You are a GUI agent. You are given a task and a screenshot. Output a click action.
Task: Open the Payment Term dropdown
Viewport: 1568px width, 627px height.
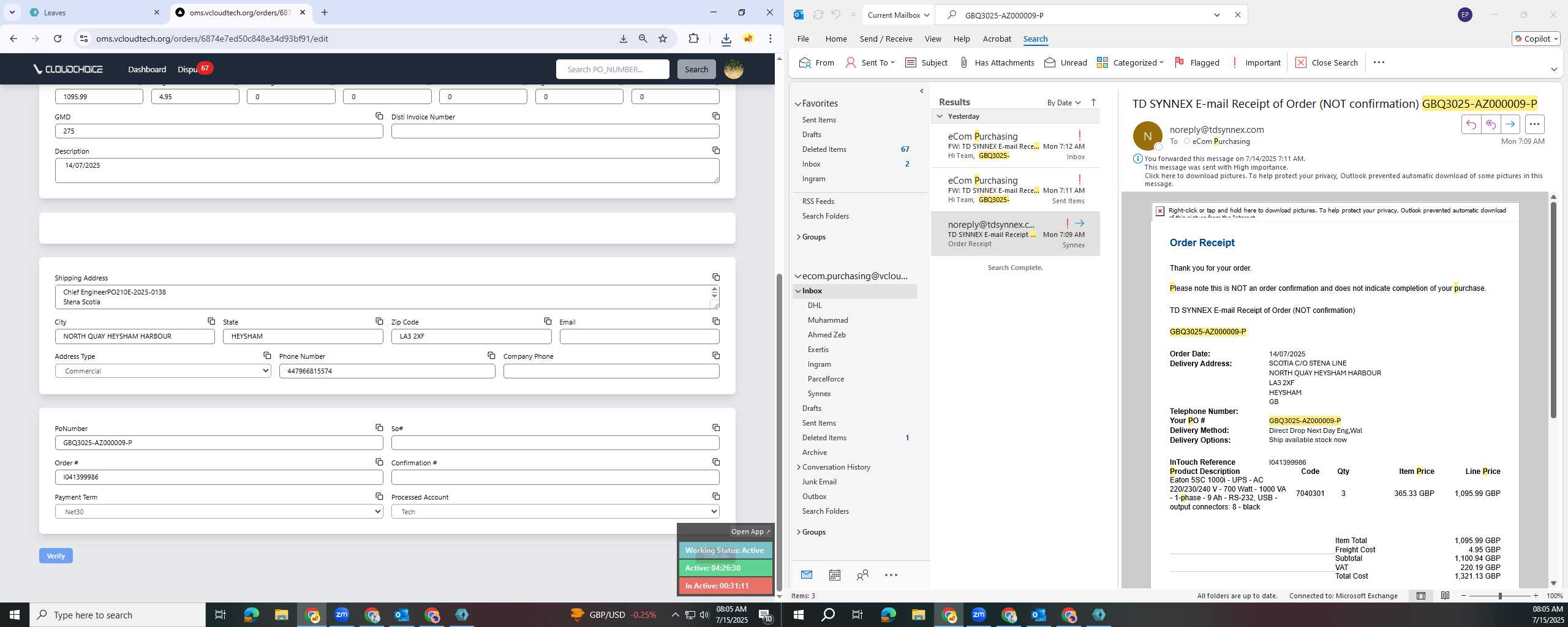(x=219, y=511)
